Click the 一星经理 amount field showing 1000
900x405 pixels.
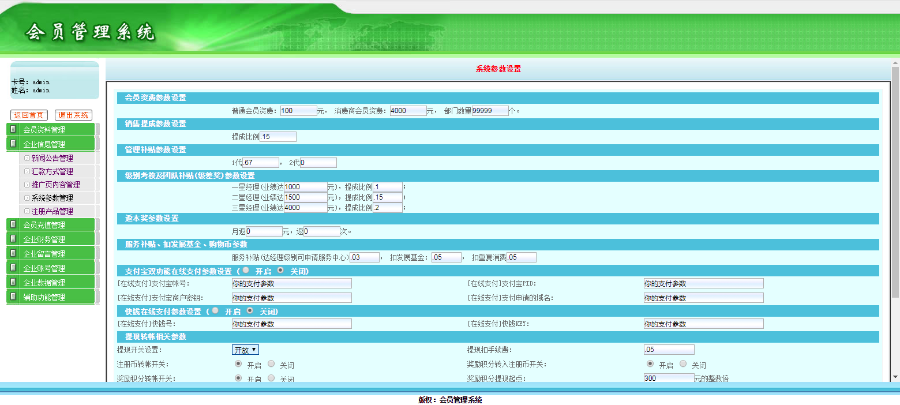click(x=305, y=187)
